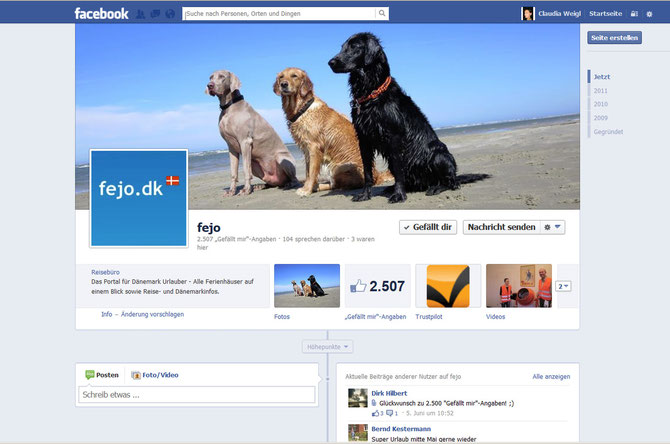Click the Fotos label
The width and height of the screenshot is (670, 444).
282,317
